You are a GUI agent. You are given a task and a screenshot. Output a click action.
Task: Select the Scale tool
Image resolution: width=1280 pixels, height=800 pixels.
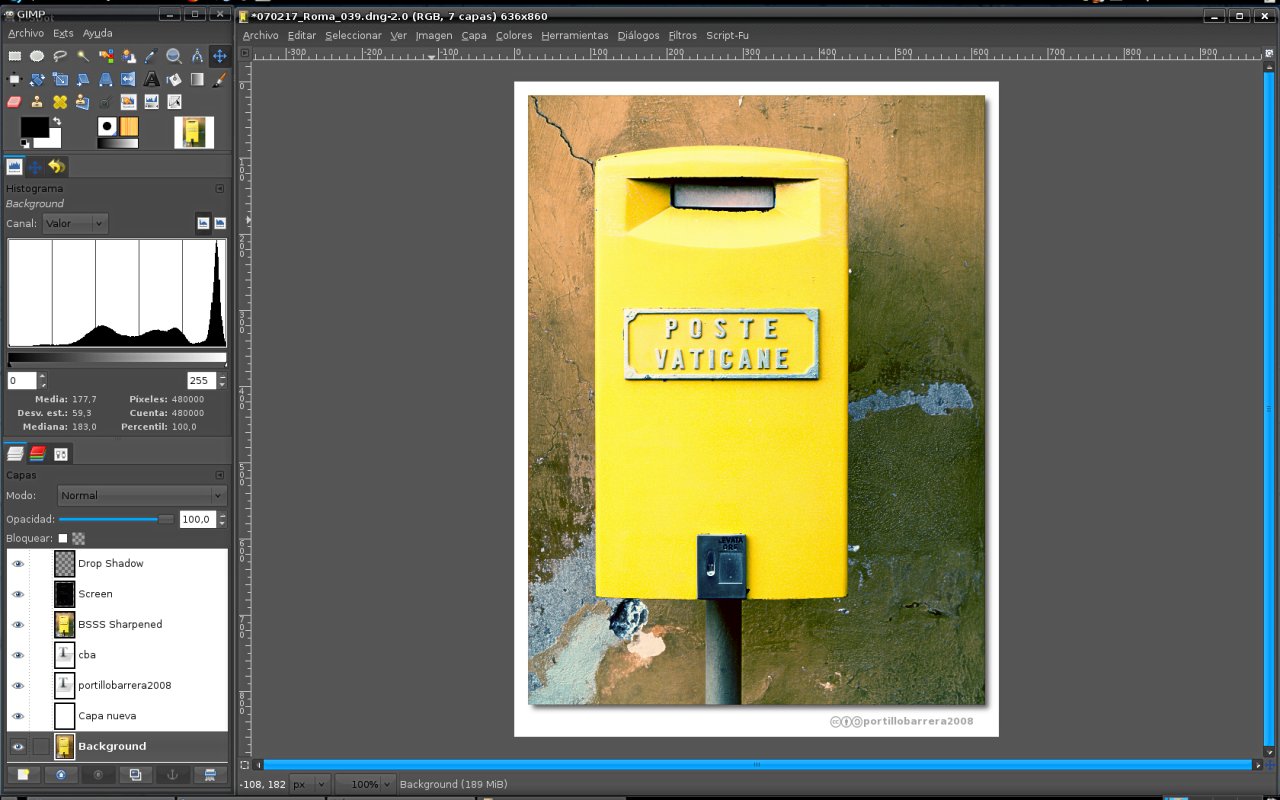(61, 79)
